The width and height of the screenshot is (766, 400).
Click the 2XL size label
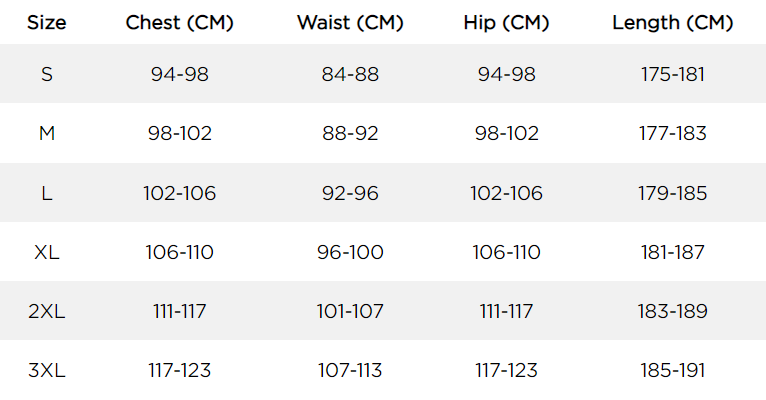click(46, 311)
